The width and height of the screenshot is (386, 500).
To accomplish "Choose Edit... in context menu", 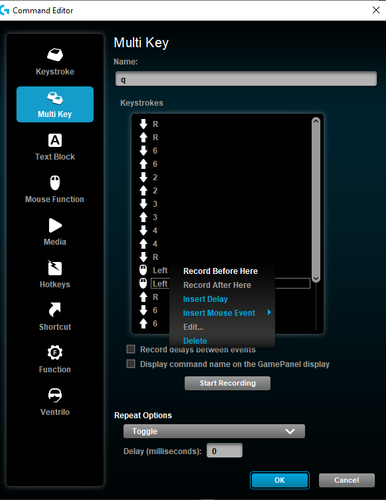I will pyautogui.click(x=193, y=327).
